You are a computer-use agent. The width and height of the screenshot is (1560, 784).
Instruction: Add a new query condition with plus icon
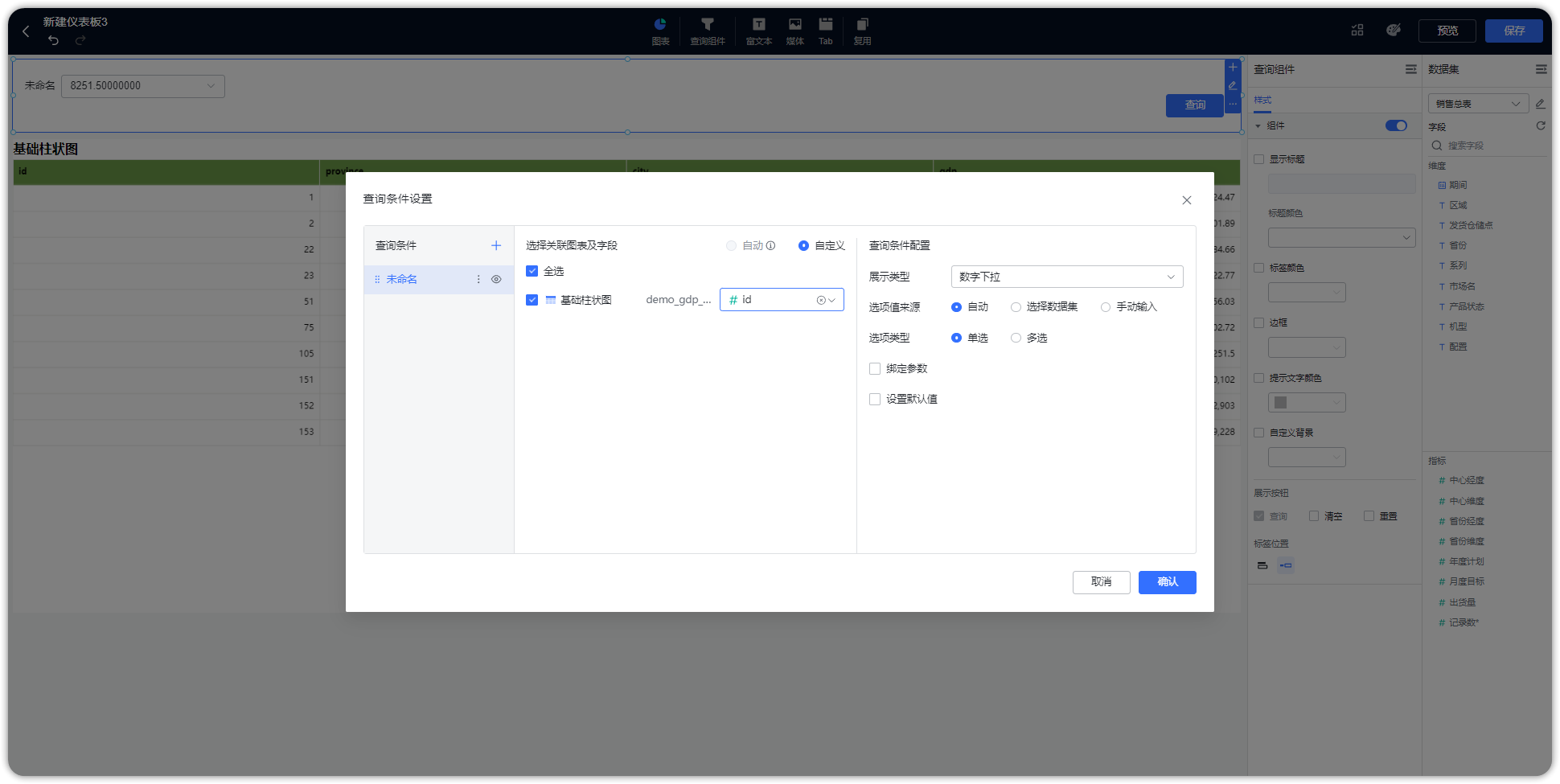click(x=496, y=245)
